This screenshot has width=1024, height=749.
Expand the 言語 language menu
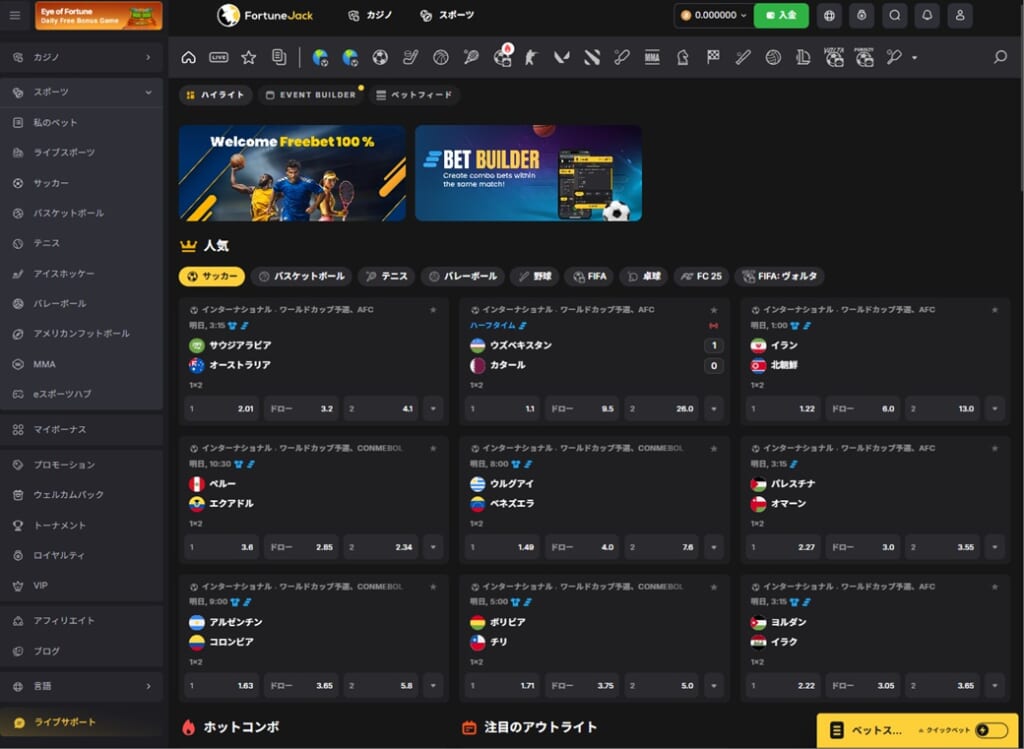coord(82,686)
